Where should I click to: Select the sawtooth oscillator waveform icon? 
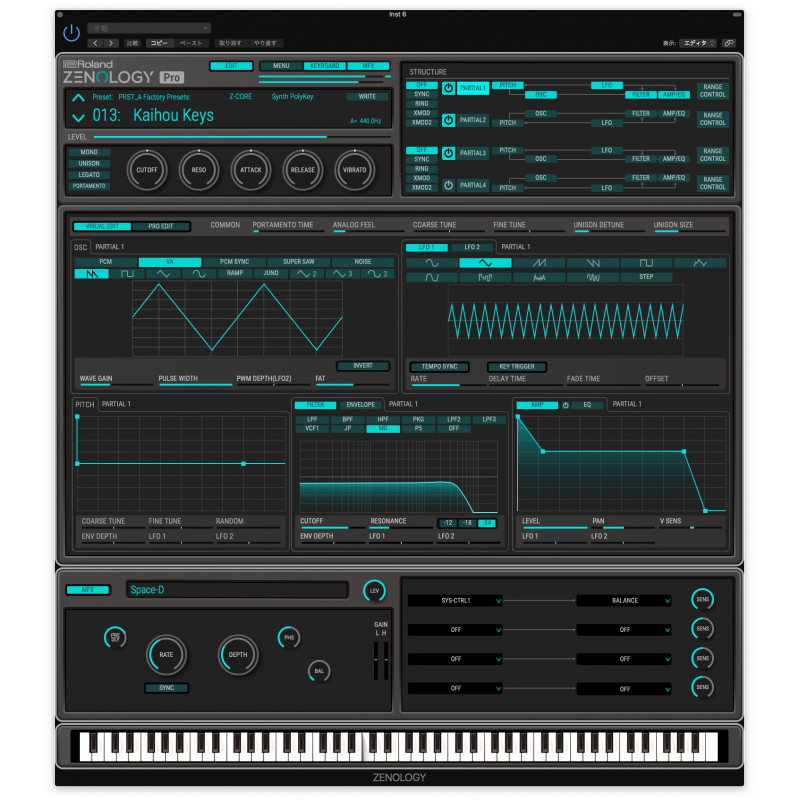(92, 274)
